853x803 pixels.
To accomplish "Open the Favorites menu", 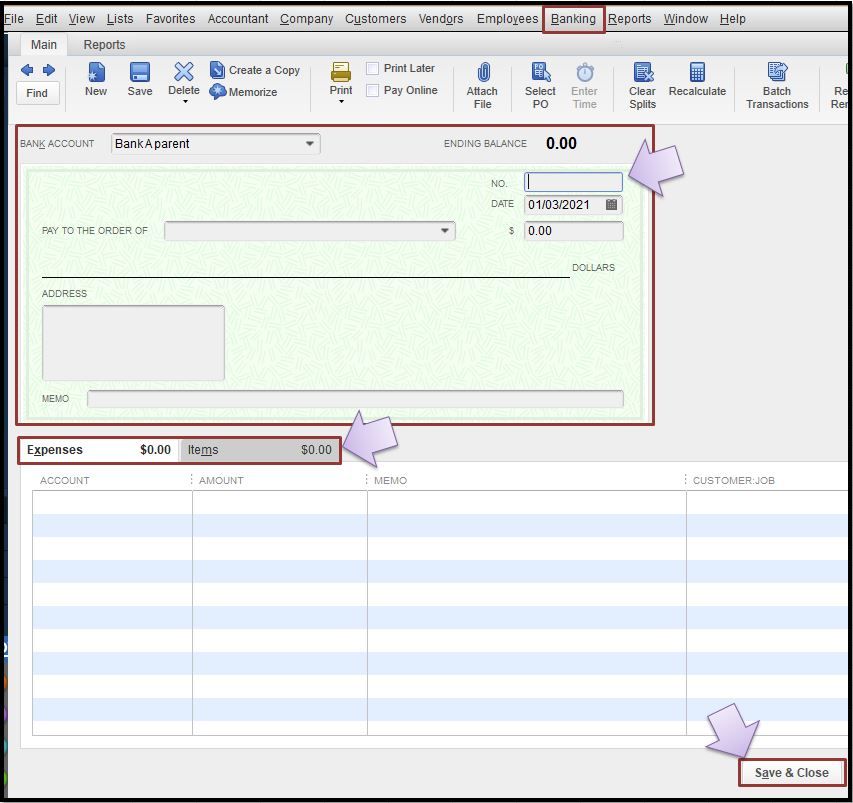I will coord(170,18).
